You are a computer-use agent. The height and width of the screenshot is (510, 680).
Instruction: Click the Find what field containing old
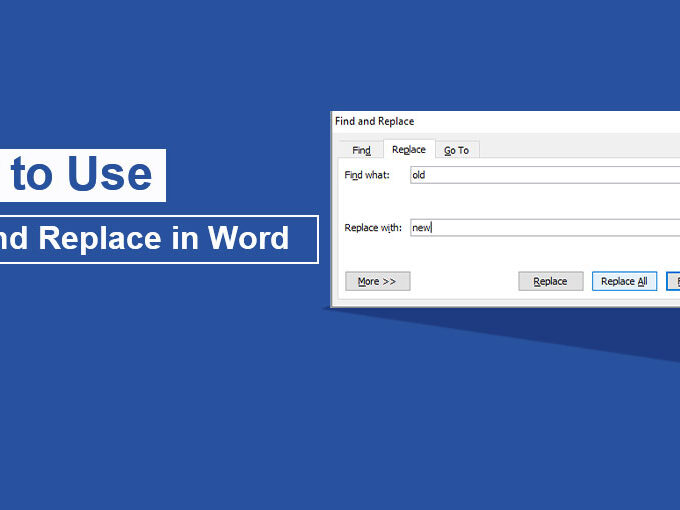click(x=545, y=175)
